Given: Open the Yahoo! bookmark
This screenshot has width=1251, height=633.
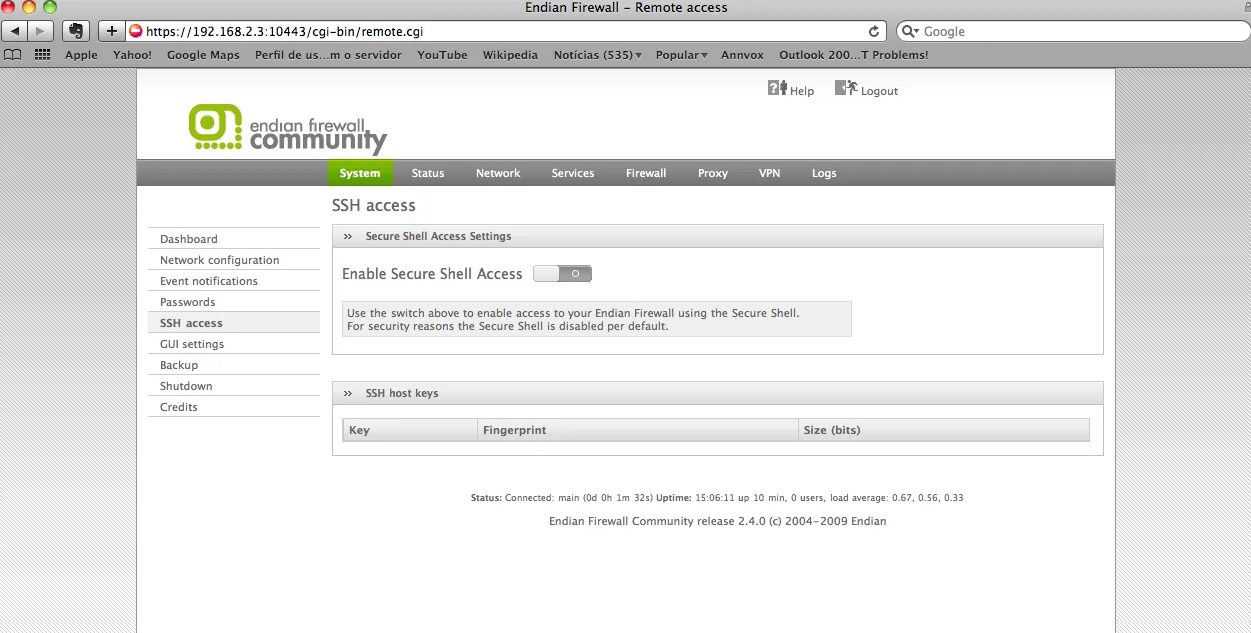Looking at the screenshot, I should coord(132,55).
